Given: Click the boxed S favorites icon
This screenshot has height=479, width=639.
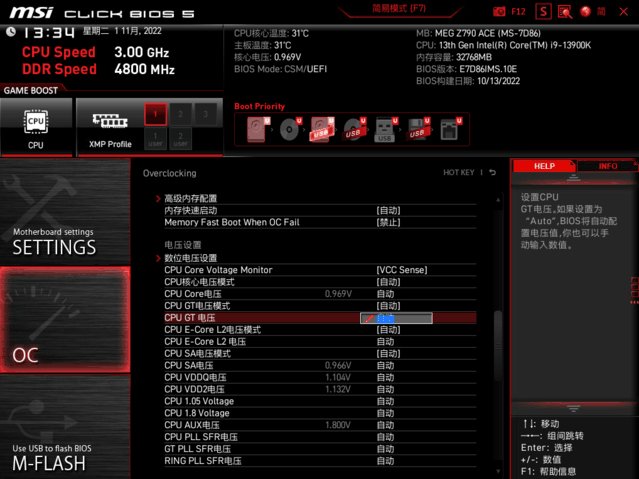Looking at the screenshot, I should (543, 11).
